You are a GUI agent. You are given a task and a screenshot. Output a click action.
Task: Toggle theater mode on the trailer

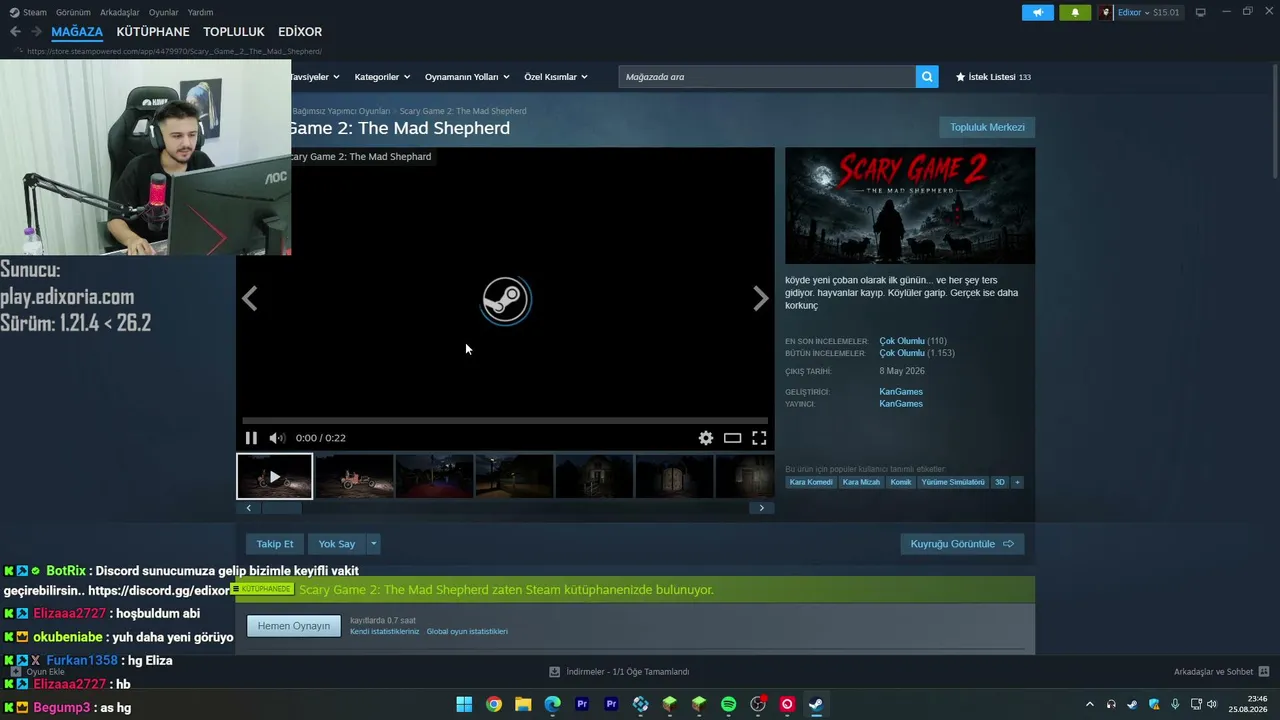(x=733, y=438)
